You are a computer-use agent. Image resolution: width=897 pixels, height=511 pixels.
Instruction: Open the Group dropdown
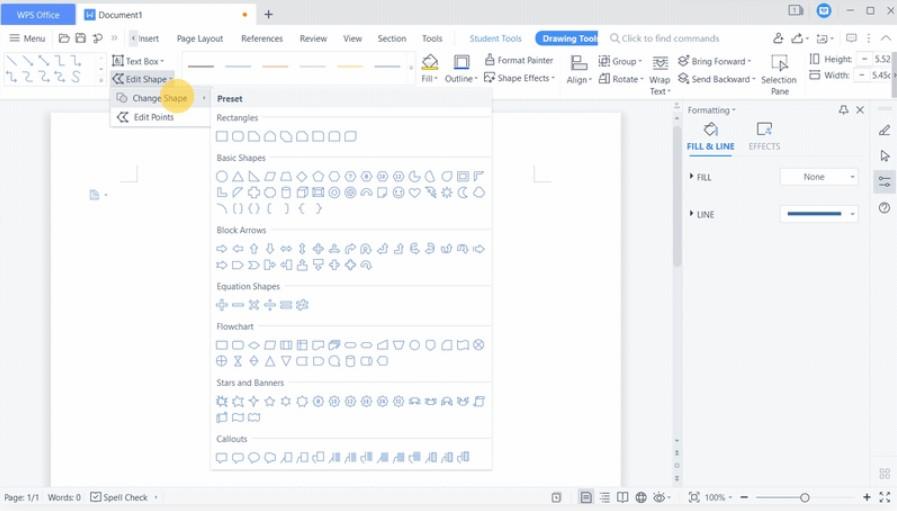point(620,61)
